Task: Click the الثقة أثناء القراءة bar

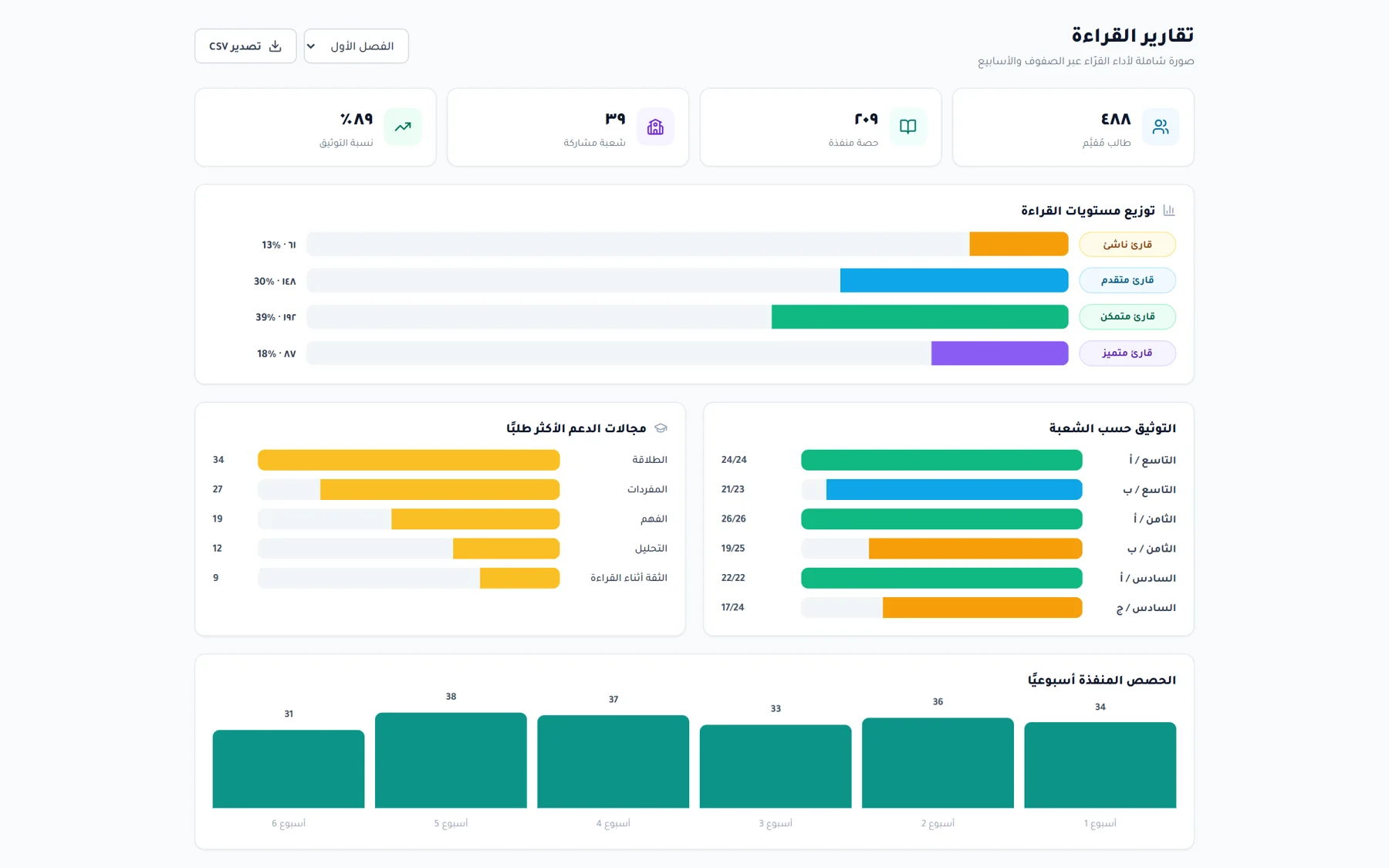Action: (x=519, y=578)
